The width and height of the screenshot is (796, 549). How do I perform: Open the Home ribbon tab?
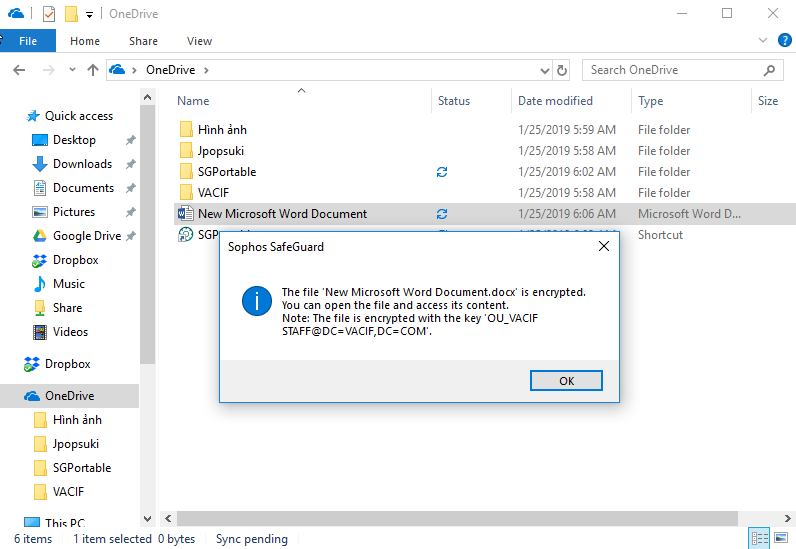[x=85, y=41]
